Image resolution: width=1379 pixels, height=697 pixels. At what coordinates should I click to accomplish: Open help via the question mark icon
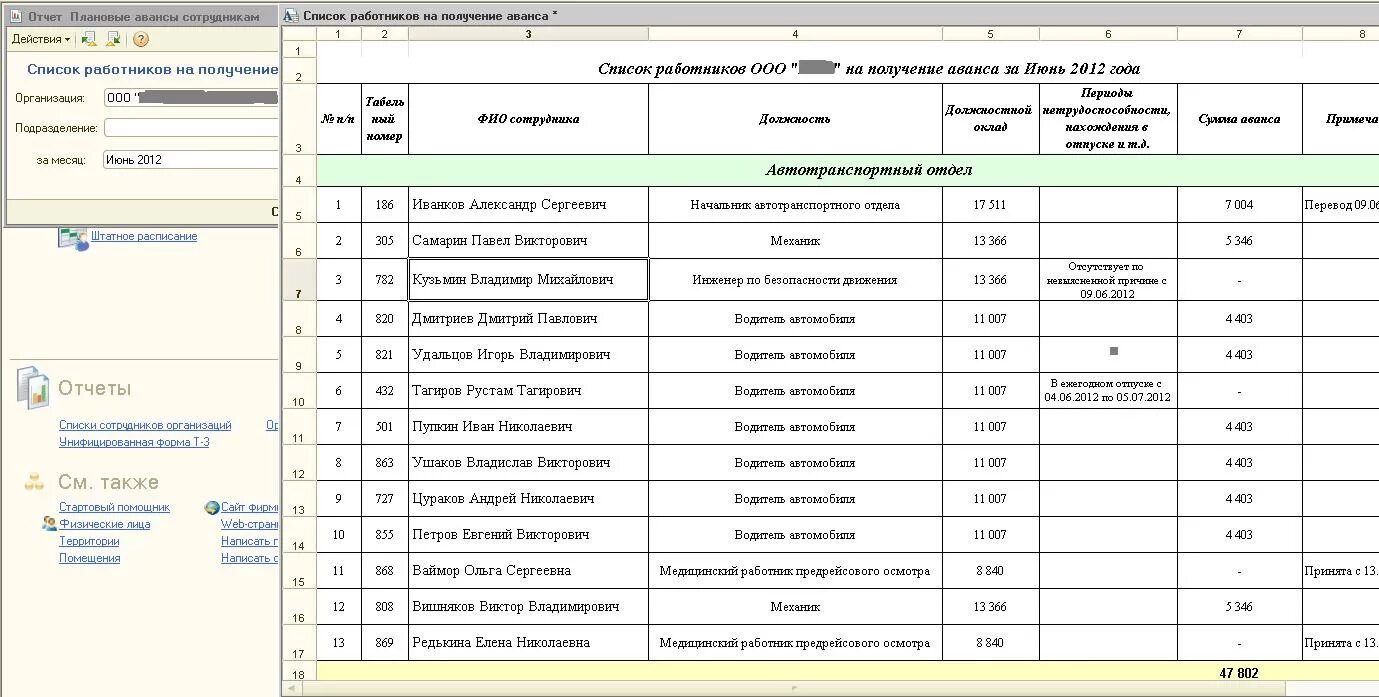141,39
